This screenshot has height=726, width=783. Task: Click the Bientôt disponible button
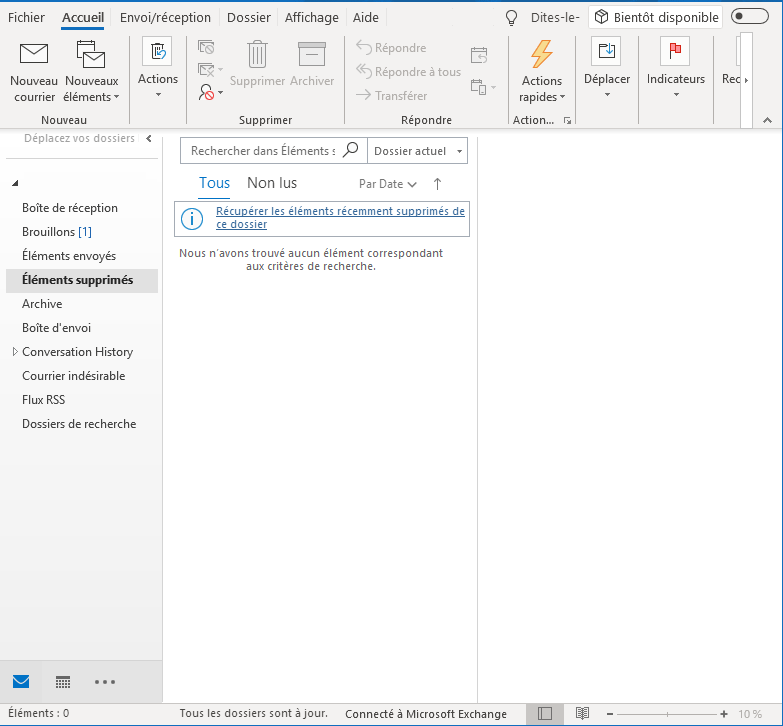pos(656,17)
